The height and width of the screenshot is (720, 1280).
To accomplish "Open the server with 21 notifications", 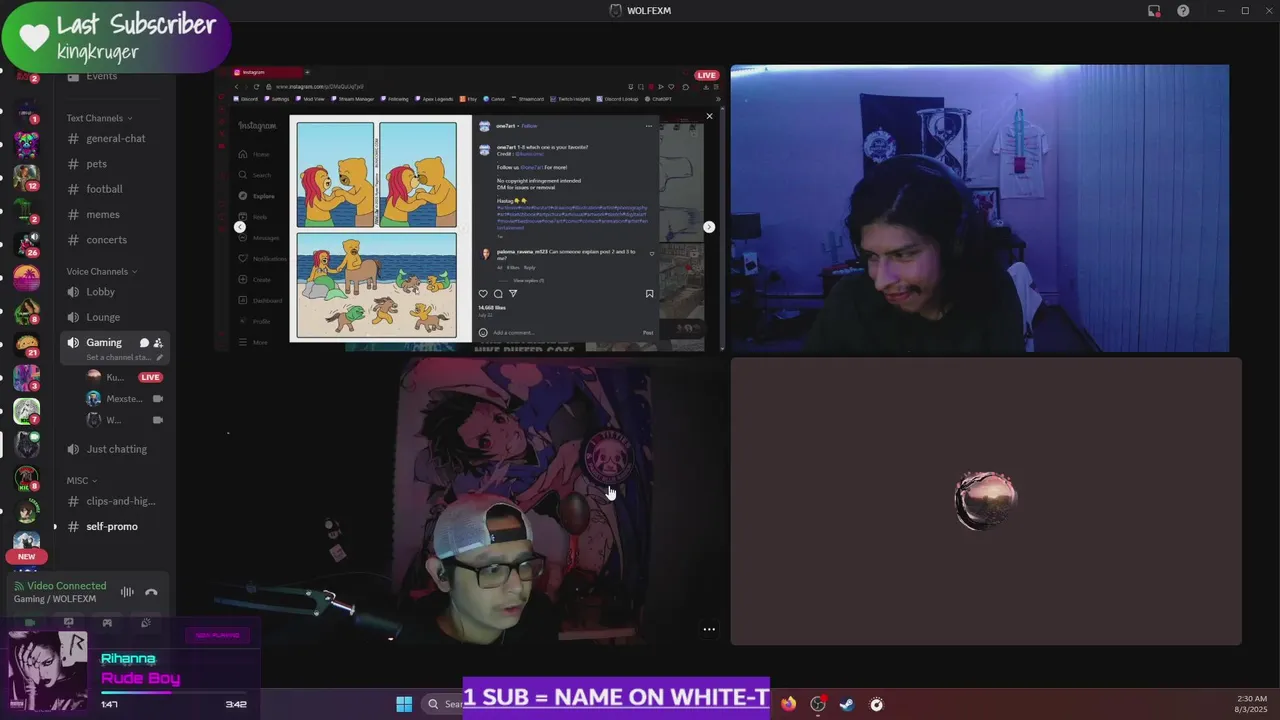I will point(26,344).
